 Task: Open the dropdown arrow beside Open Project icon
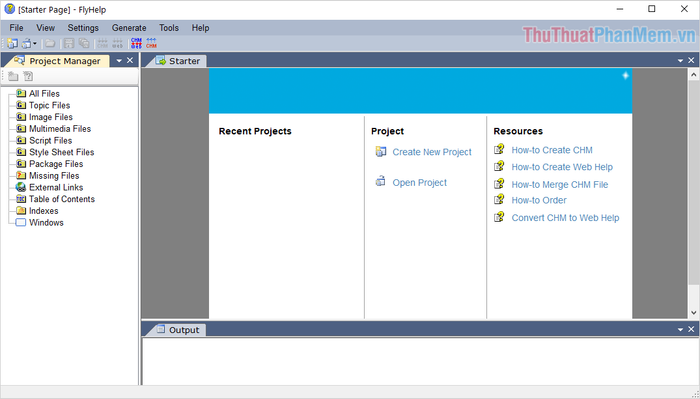tap(35, 43)
